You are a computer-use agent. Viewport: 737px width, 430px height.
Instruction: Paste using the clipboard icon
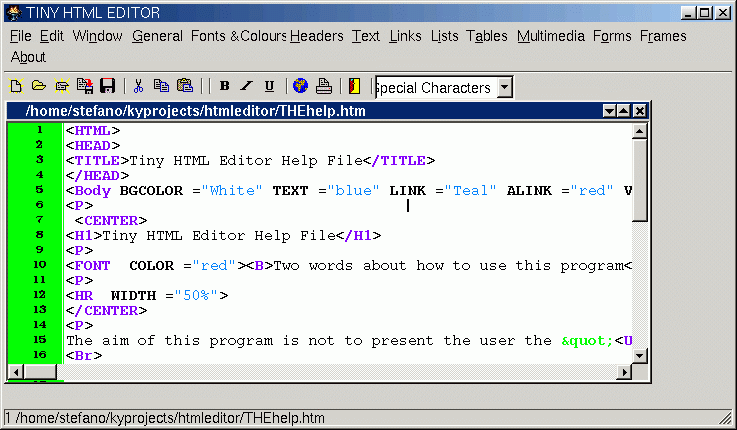coord(184,87)
